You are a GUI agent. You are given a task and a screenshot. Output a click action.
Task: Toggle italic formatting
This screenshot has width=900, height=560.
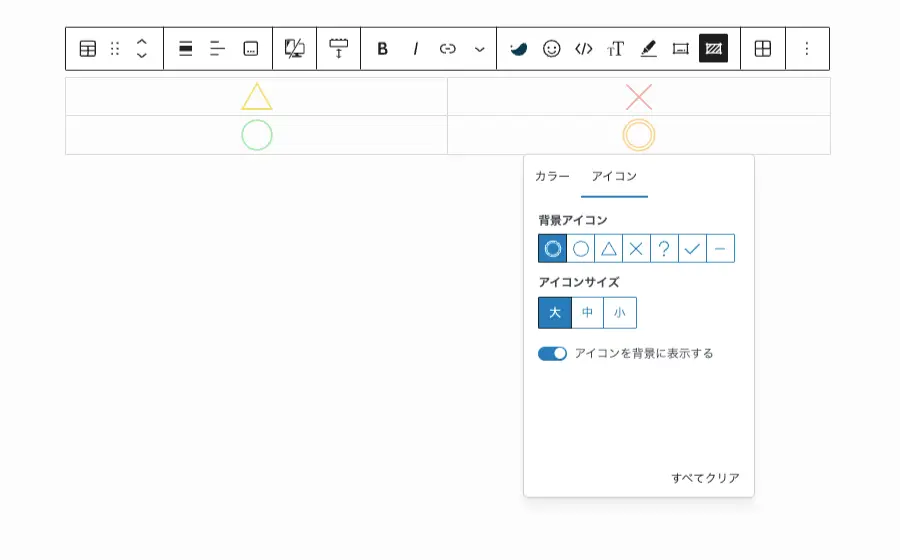point(415,49)
